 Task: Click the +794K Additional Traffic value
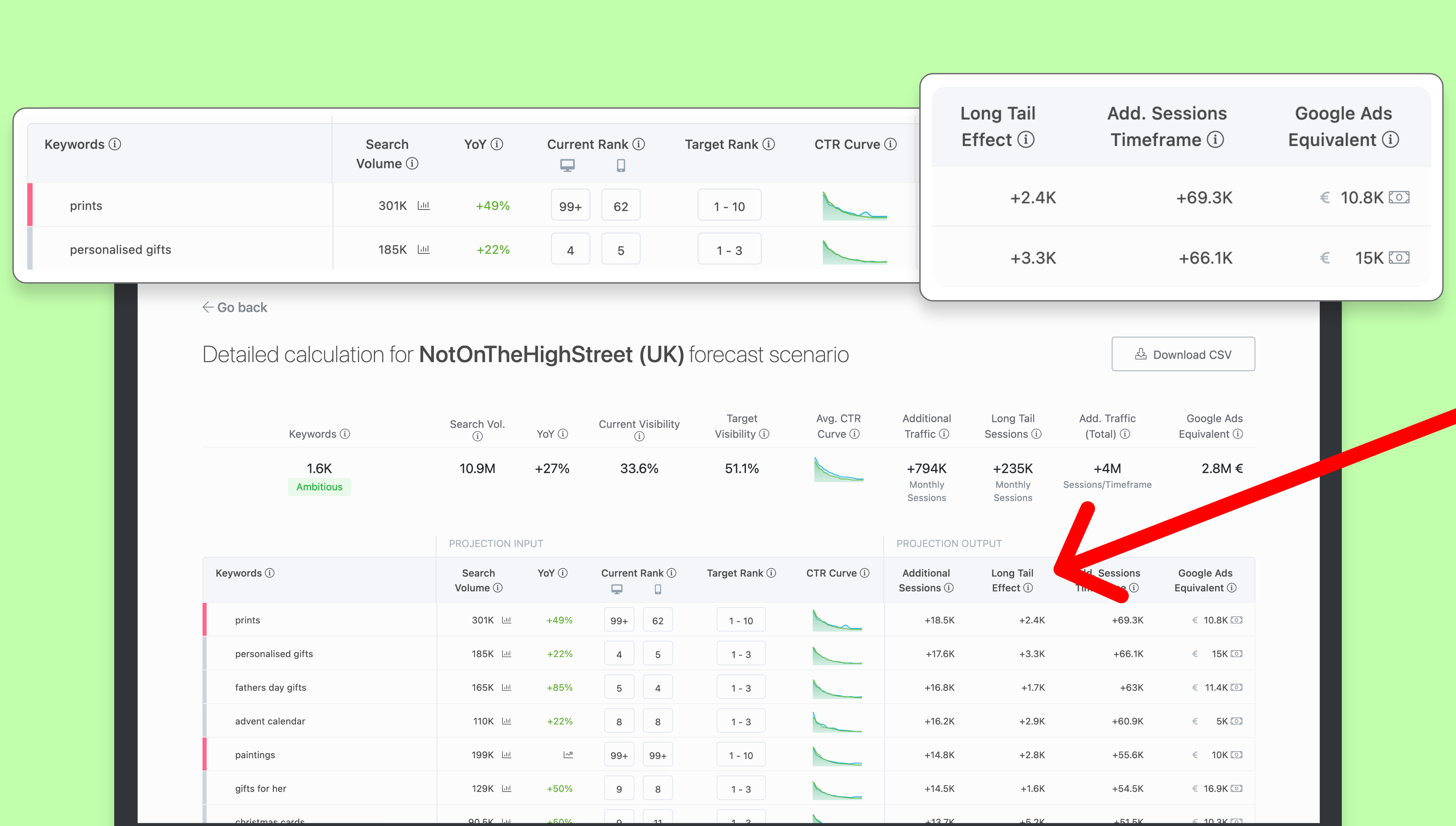click(927, 469)
